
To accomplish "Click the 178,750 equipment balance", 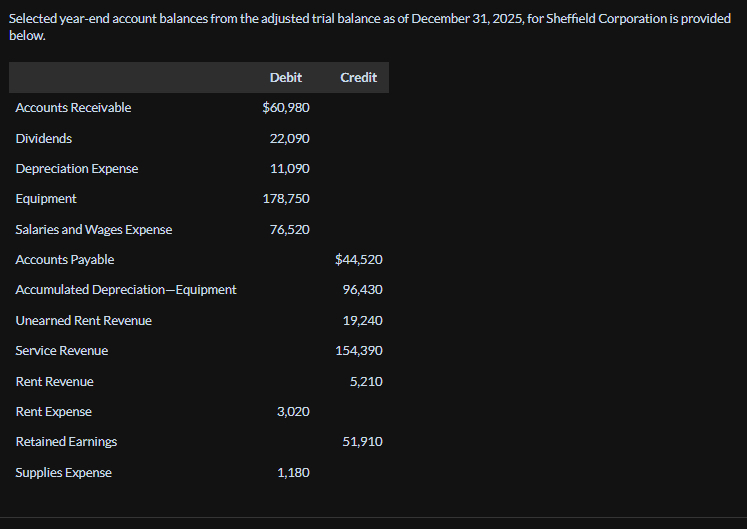I will pyautogui.click(x=286, y=199).
